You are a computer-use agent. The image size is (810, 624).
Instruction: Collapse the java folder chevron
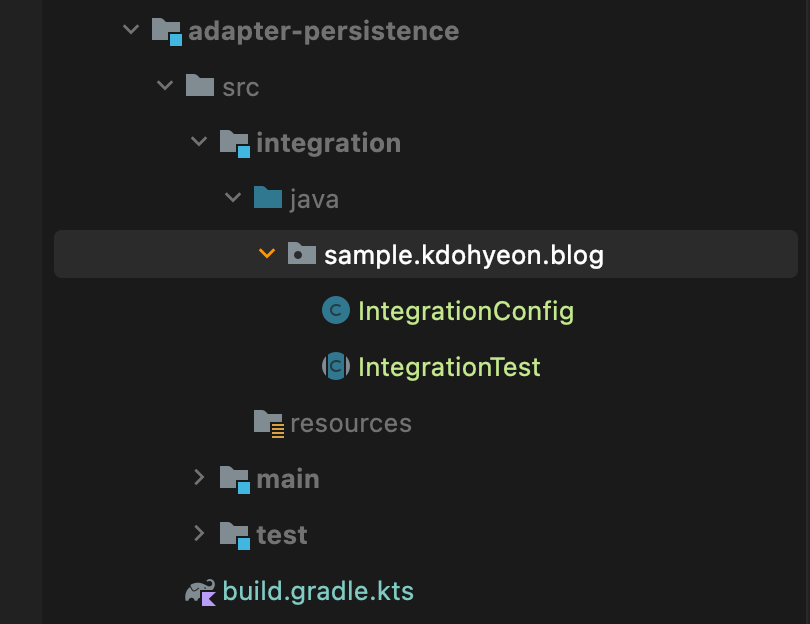[x=233, y=199]
